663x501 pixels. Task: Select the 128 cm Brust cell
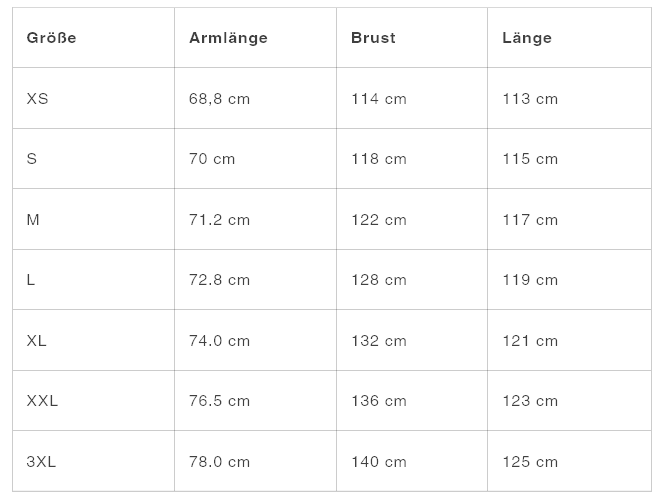[x=379, y=280]
